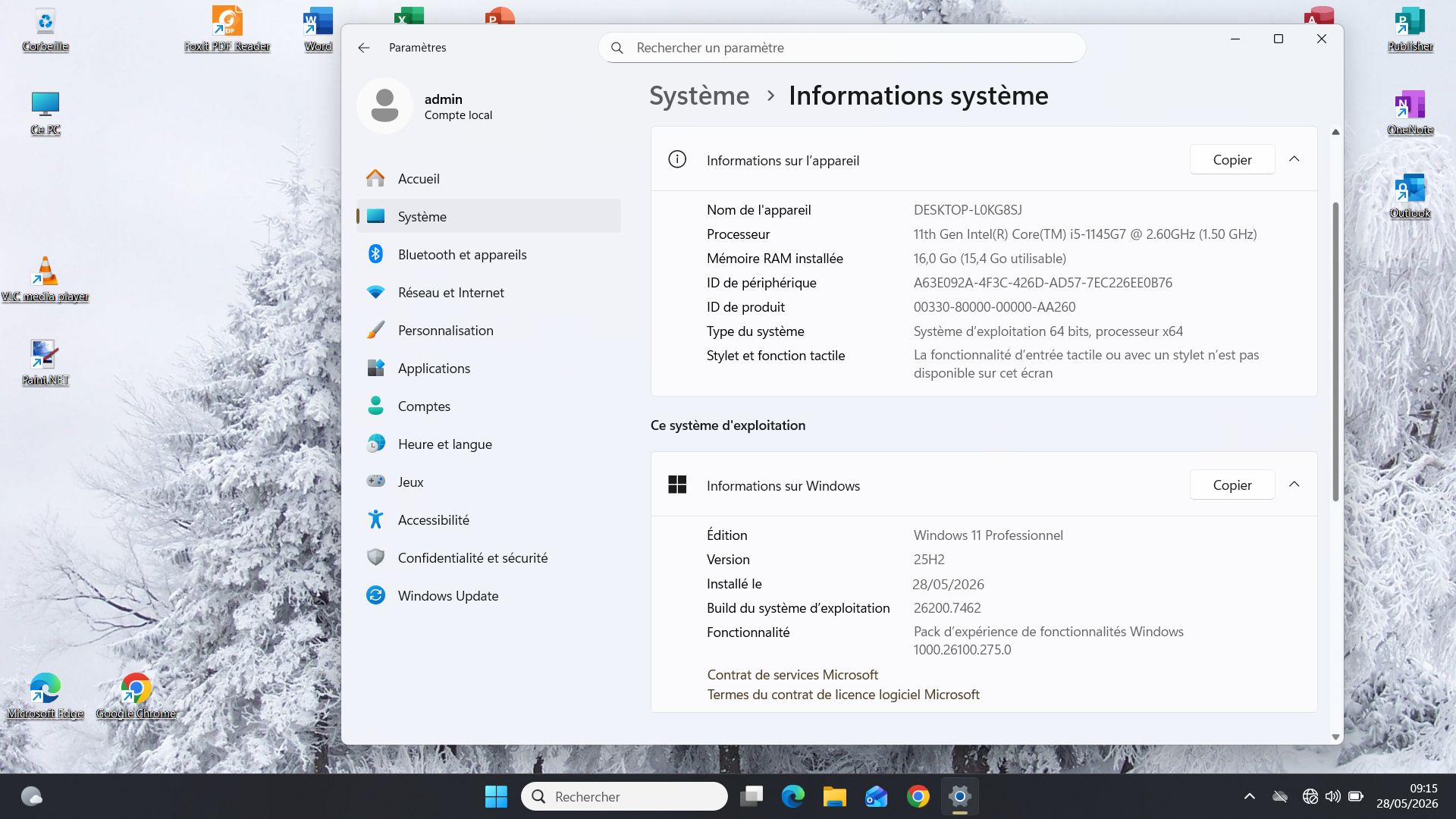Click the Applications icon in sidebar

(375, 368)
